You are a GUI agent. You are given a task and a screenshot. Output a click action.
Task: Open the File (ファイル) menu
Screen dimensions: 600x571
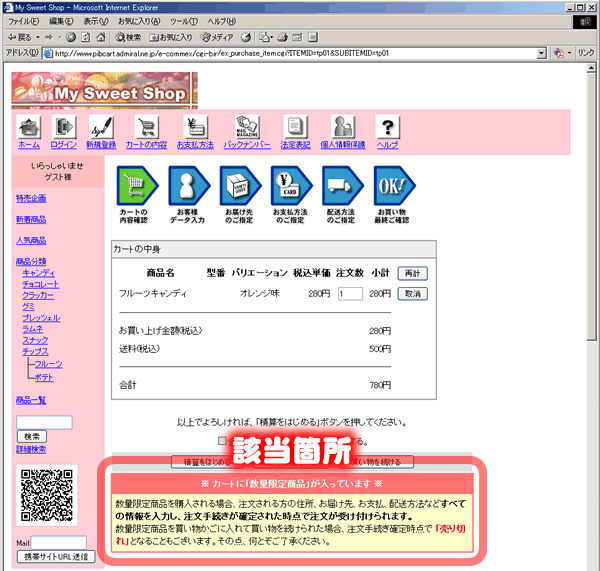pos(24,21)
